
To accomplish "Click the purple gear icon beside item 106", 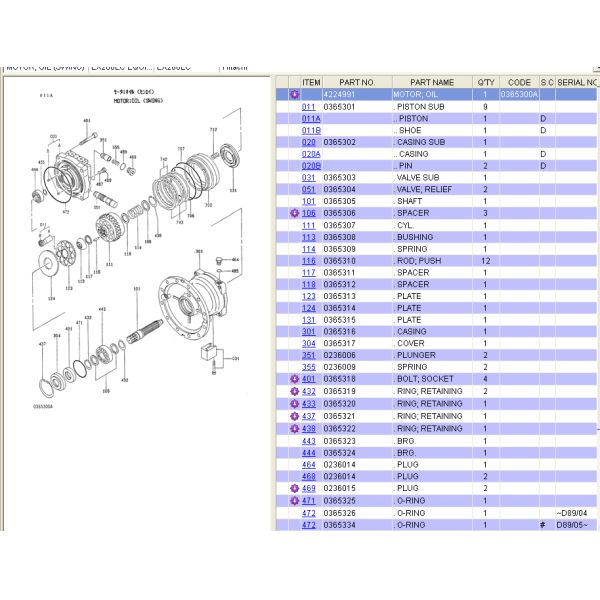I will click(x=294, y=213).
